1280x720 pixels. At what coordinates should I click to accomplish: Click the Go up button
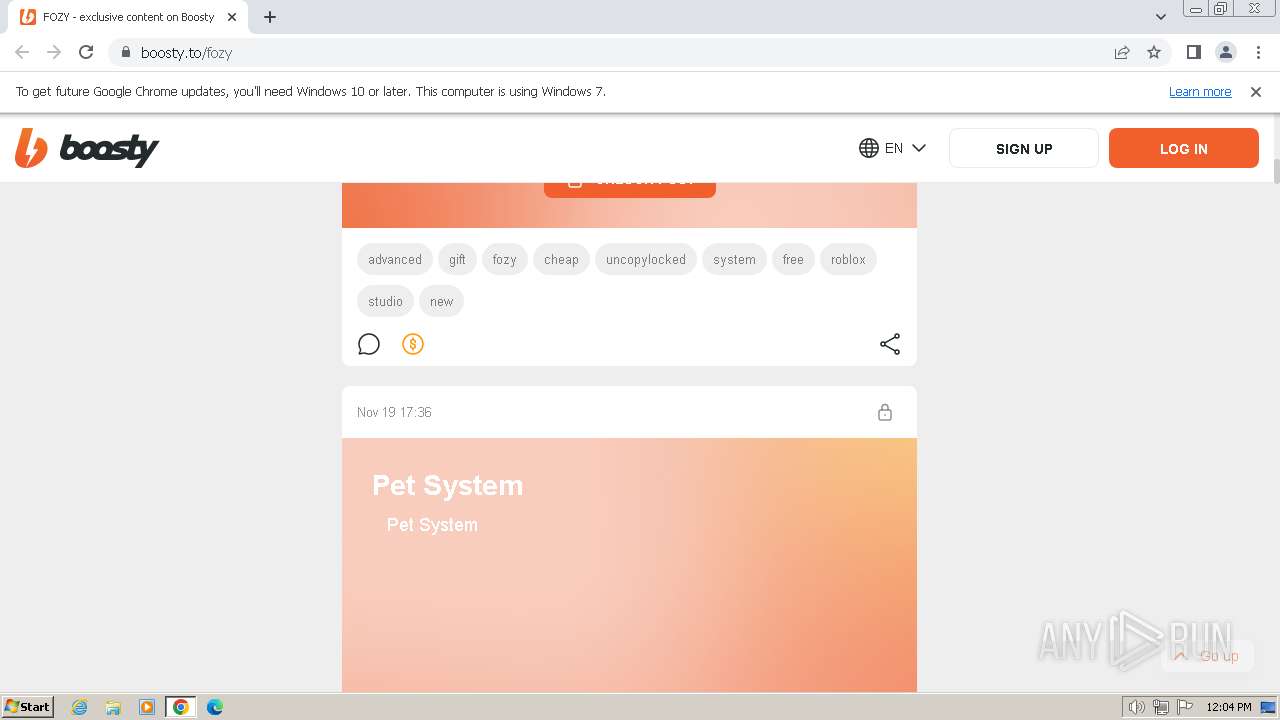1206,656
